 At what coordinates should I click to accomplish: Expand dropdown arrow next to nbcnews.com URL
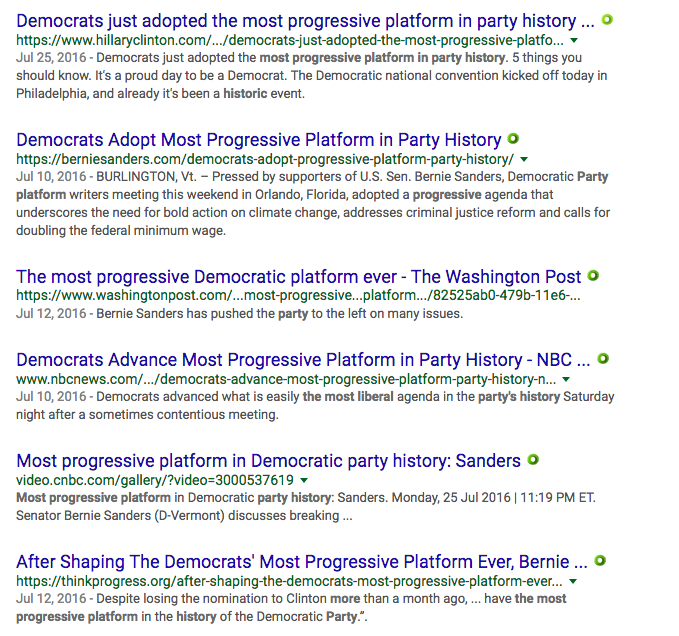(566, 380)
